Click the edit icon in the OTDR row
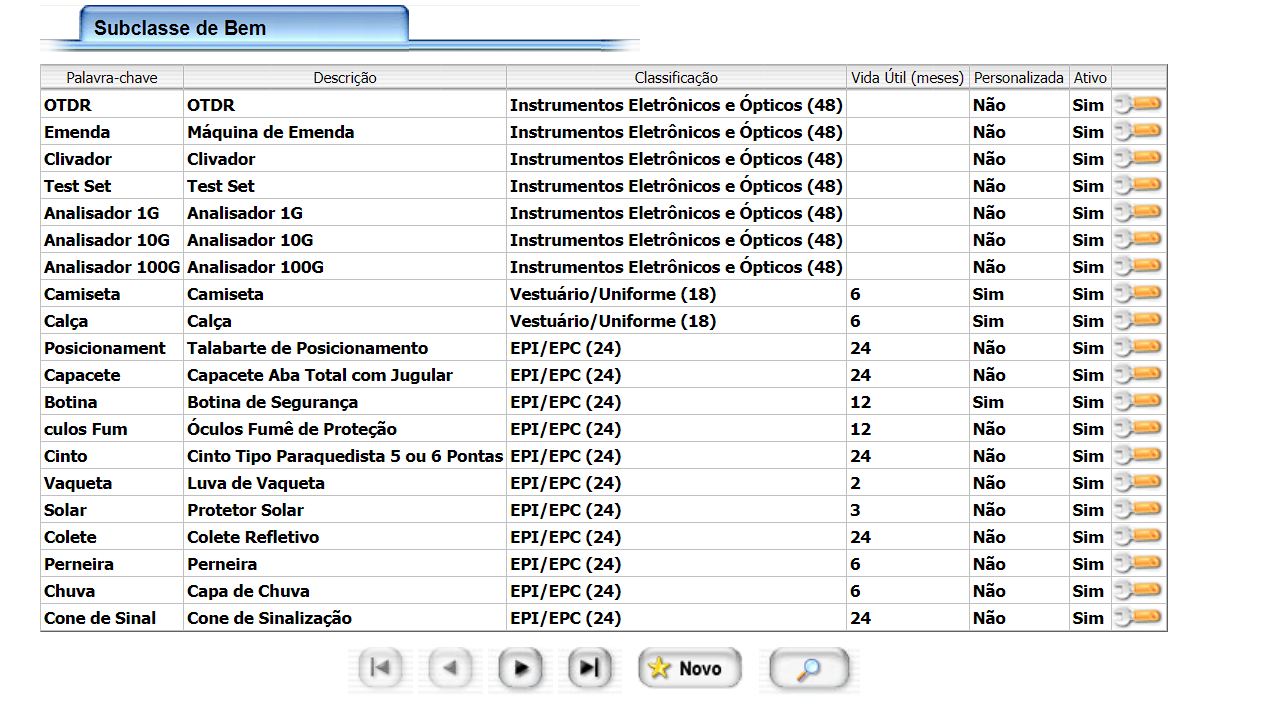Image resolution: width=1266 pixels, height=717 pixels. tap(1138, 104)
